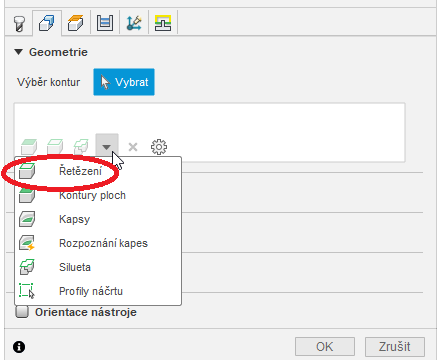Open the selection mode dropdown arrow

click(x=107, y=147)
